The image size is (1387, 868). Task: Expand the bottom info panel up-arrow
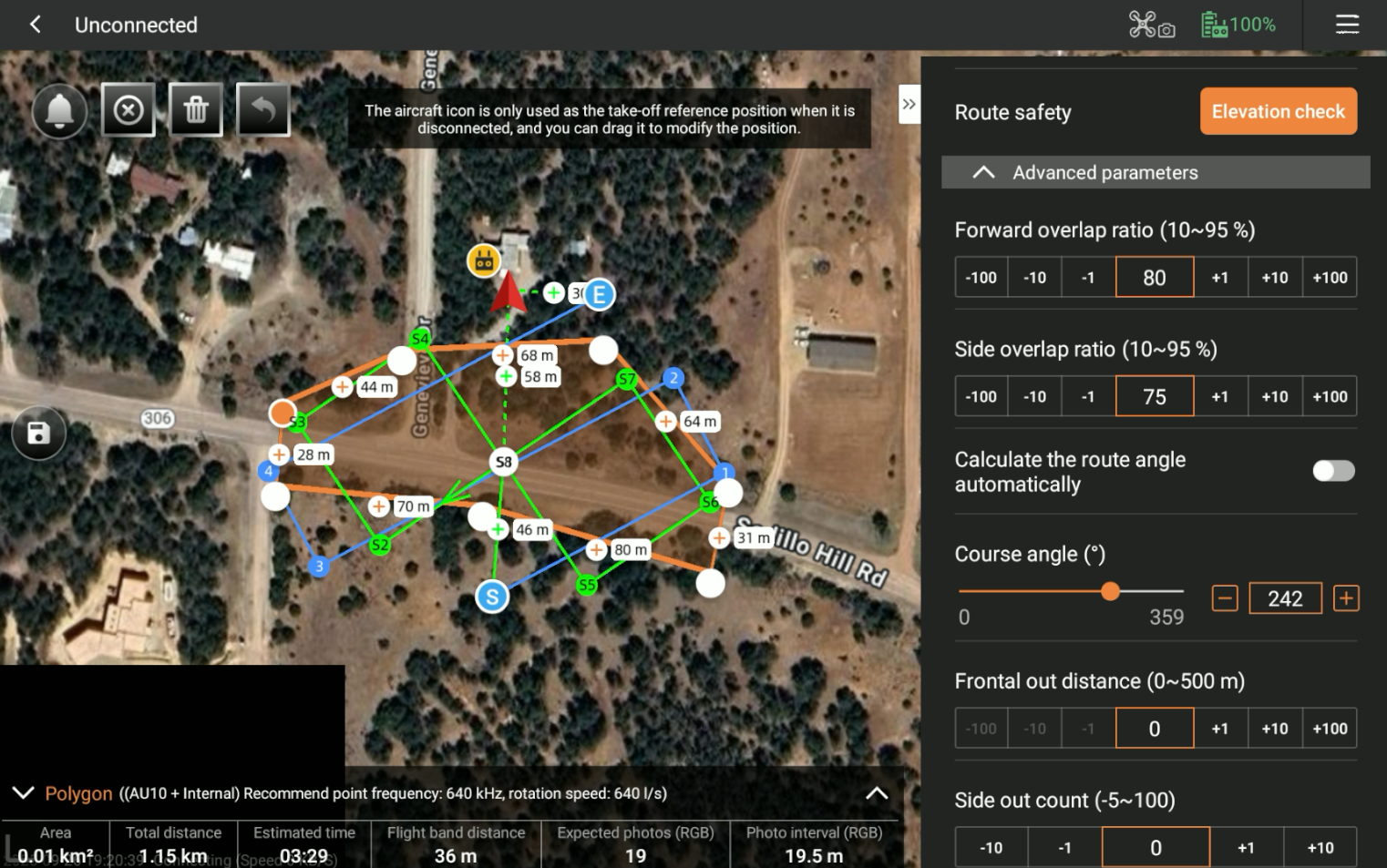coord(876,792)
